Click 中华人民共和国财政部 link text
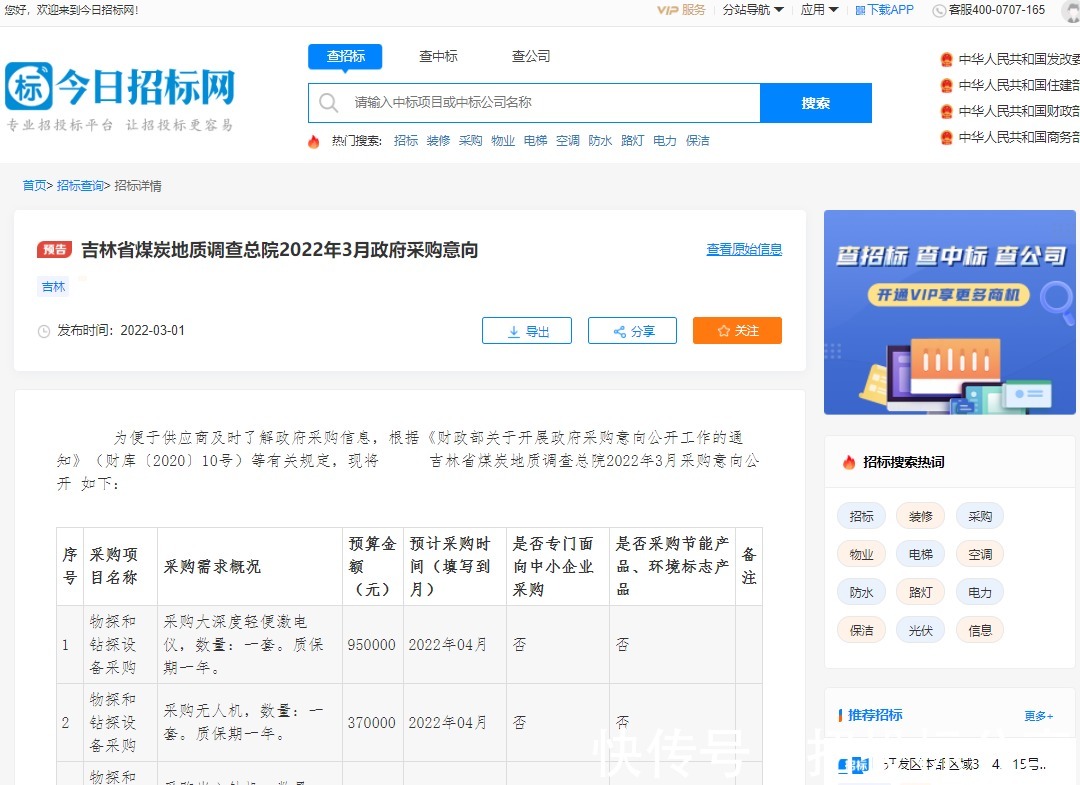The width and height of the screenshot is (1080, 785). [x=1019, y=112]
